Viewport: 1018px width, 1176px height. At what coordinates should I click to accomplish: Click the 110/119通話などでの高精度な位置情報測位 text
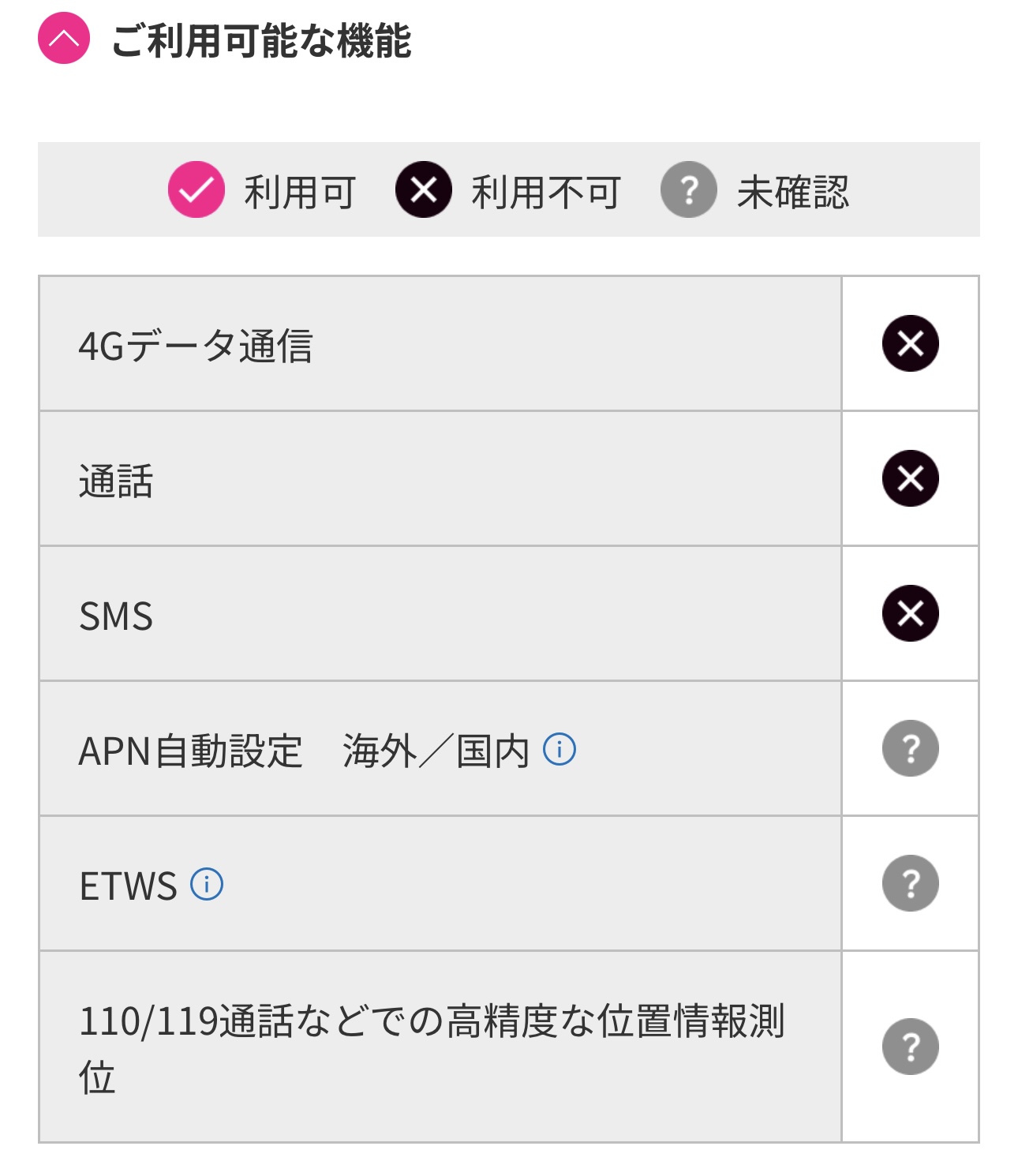click(432, 1048)
